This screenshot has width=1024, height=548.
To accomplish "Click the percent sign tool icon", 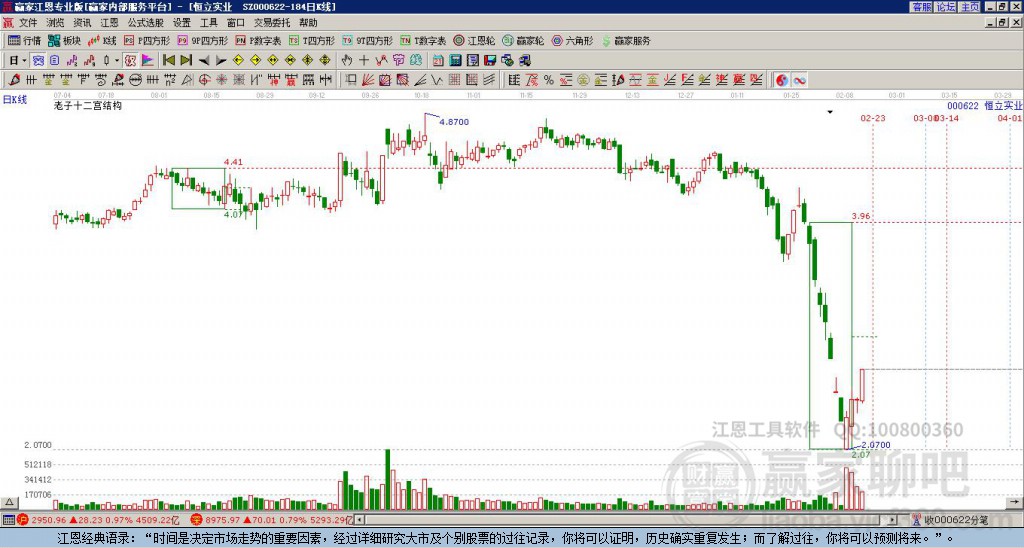I will click(x=549, y=80).
